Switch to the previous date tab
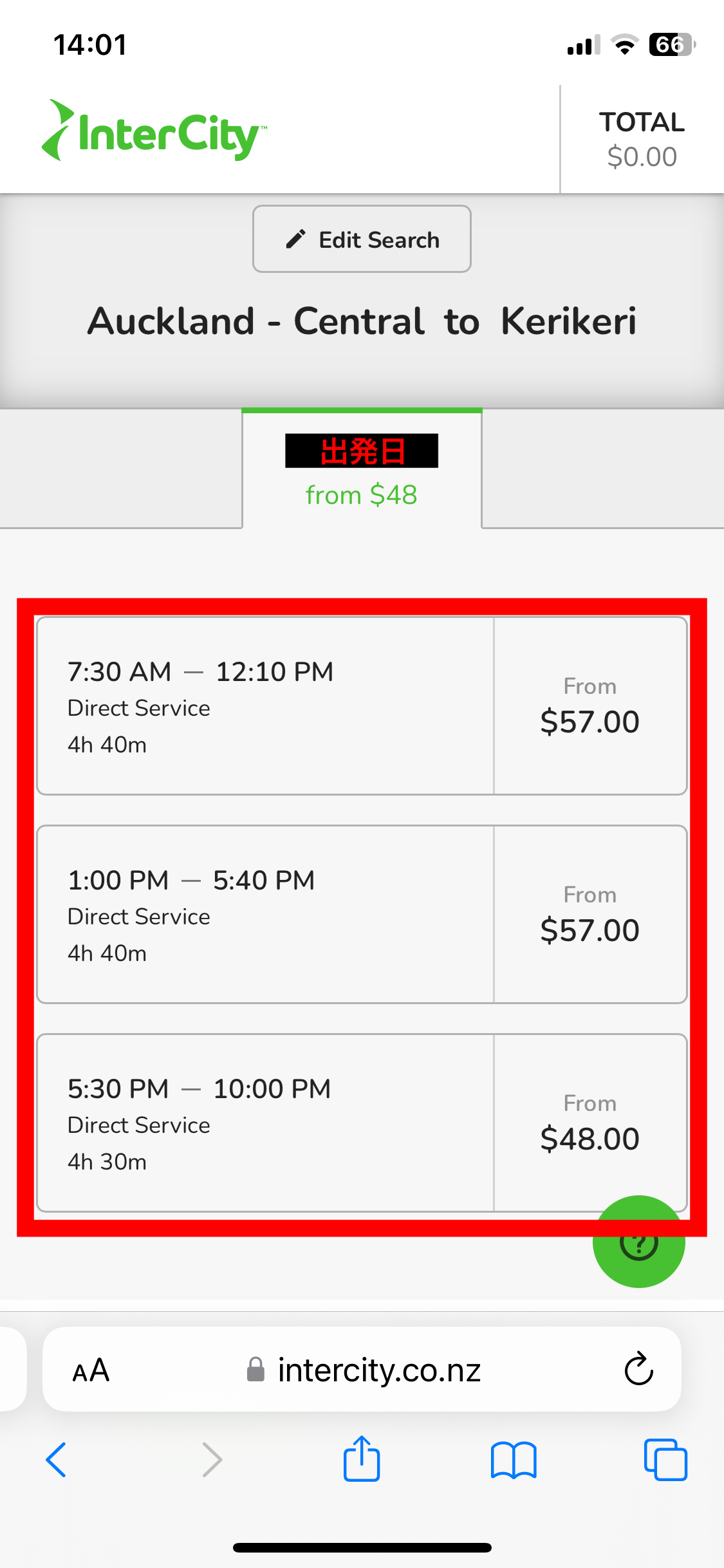Screen dimensions: 724x1568 click(x=120, y=469)
